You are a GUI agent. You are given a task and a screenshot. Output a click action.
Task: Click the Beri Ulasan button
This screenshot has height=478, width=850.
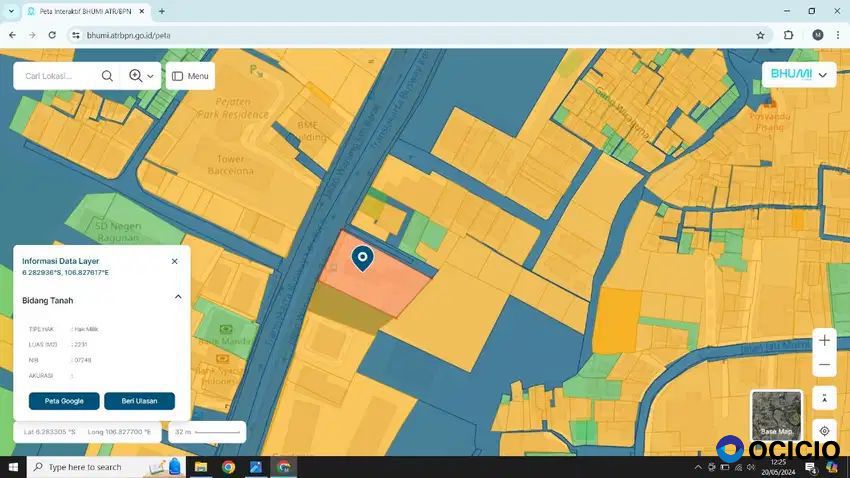coord(139,401)
